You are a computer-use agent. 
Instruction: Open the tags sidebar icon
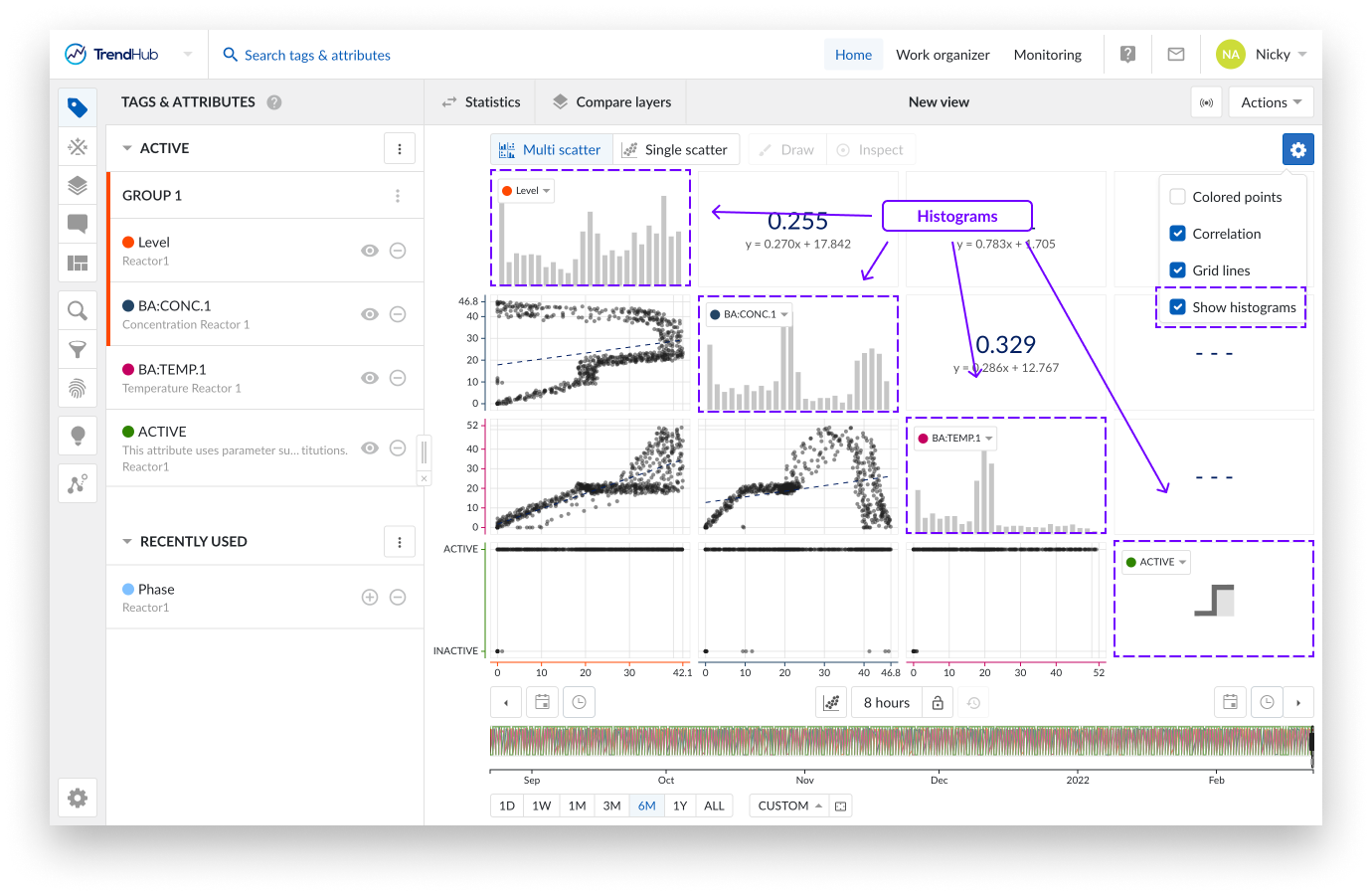click(x=78, y=107)
